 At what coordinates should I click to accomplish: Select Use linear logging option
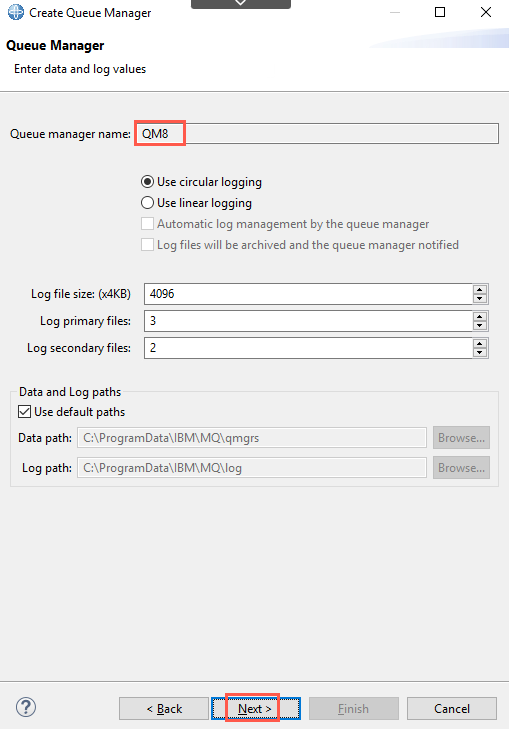click(x=147, y=203)
